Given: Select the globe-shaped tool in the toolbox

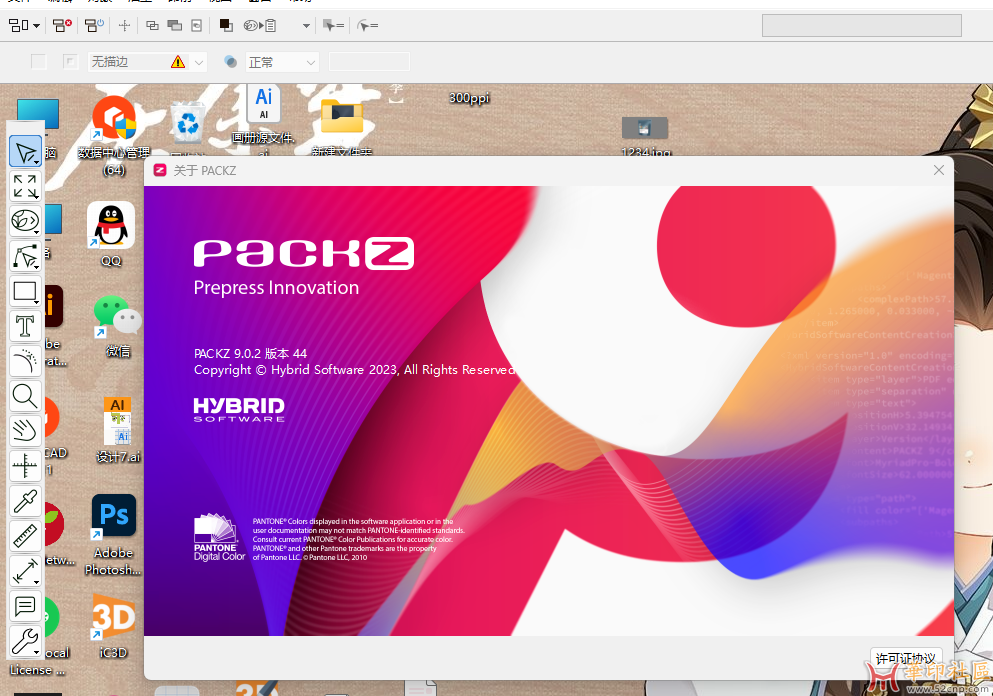Looking at the screenshot, I should [25, 221].
